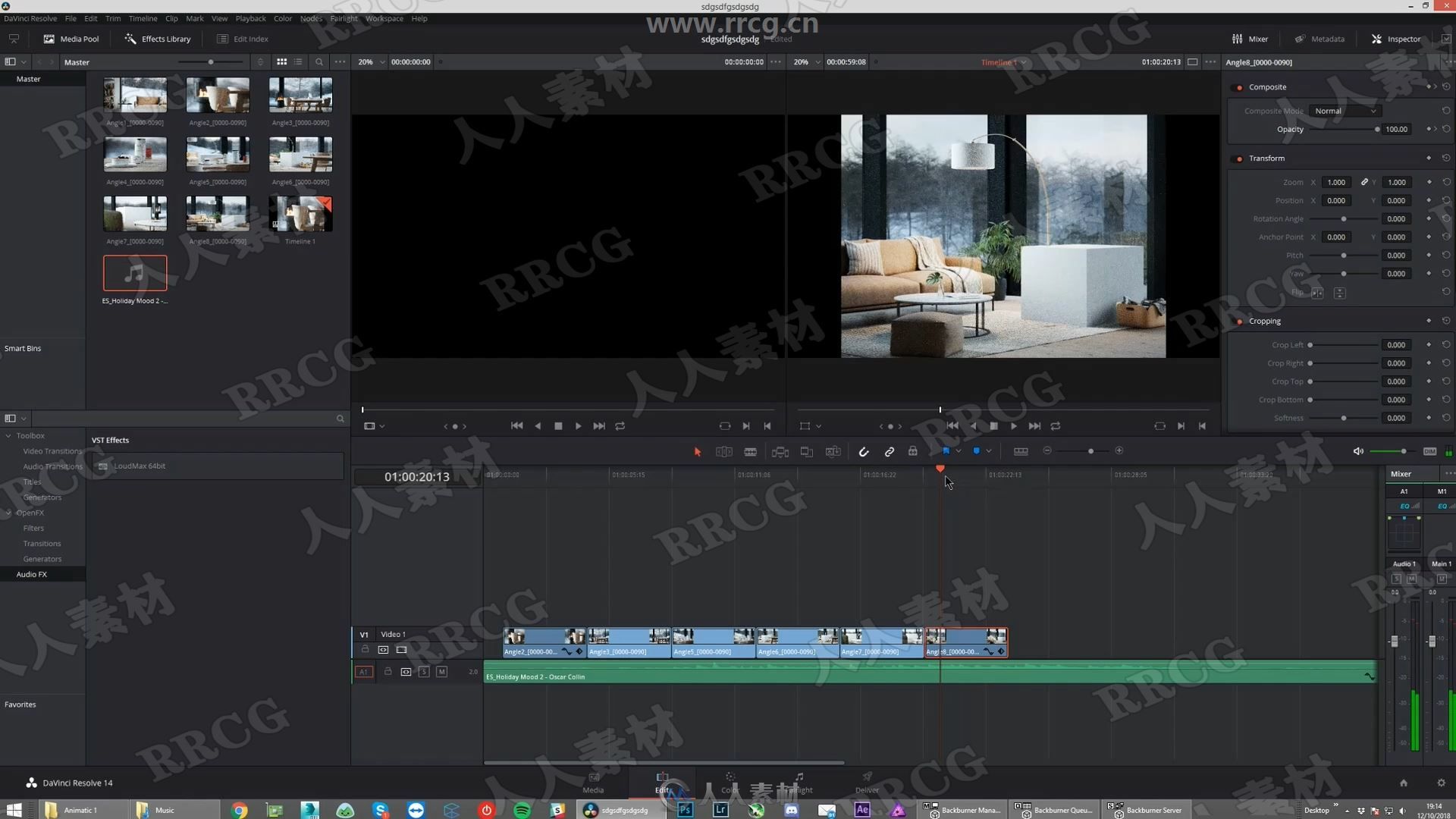Open the Timeline menu
Screen dimensions: 1456x819
[143, 18]
